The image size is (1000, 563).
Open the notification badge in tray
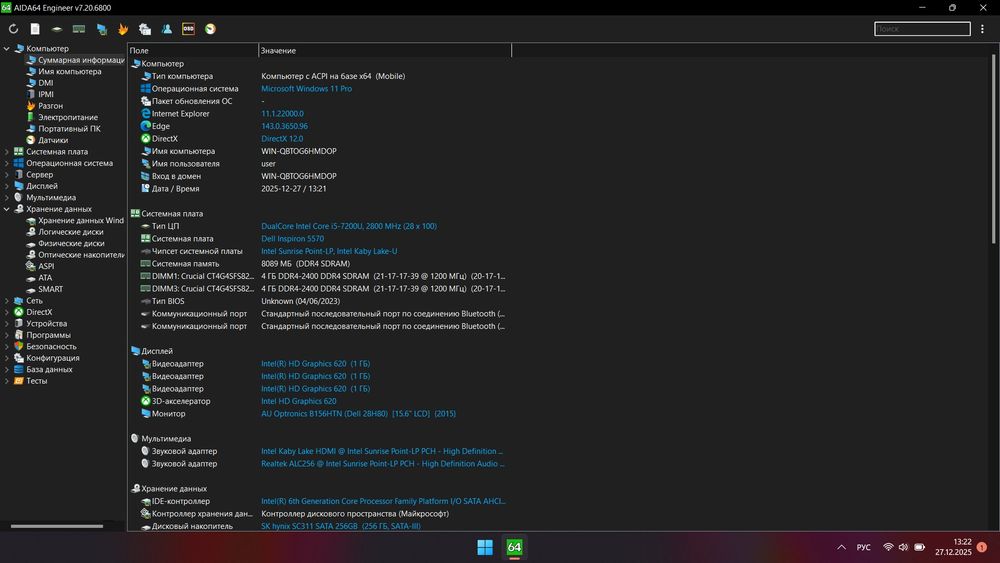pos(982,547)
